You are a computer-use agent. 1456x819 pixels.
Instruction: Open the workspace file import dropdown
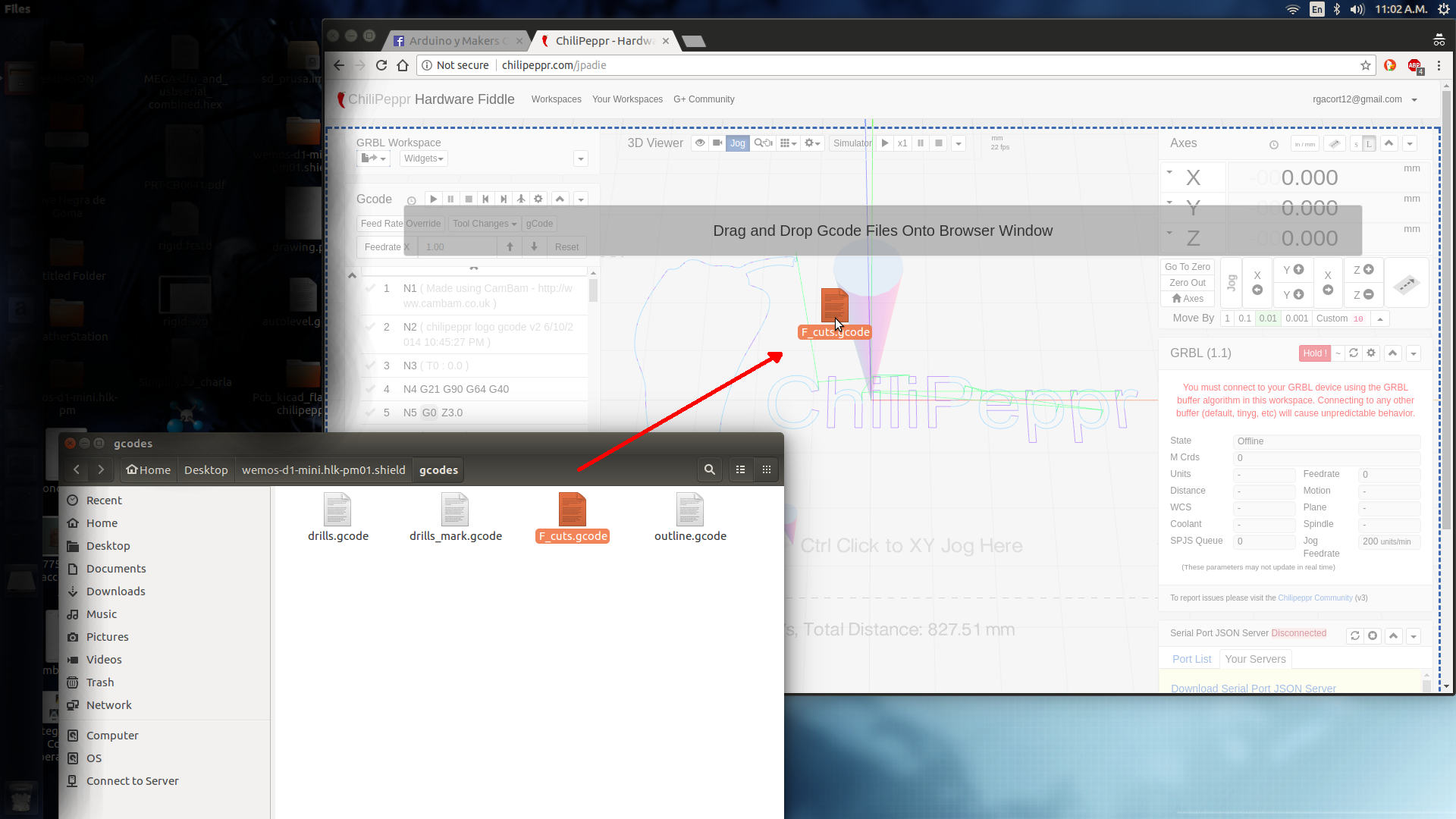click(x=374, y=158)
